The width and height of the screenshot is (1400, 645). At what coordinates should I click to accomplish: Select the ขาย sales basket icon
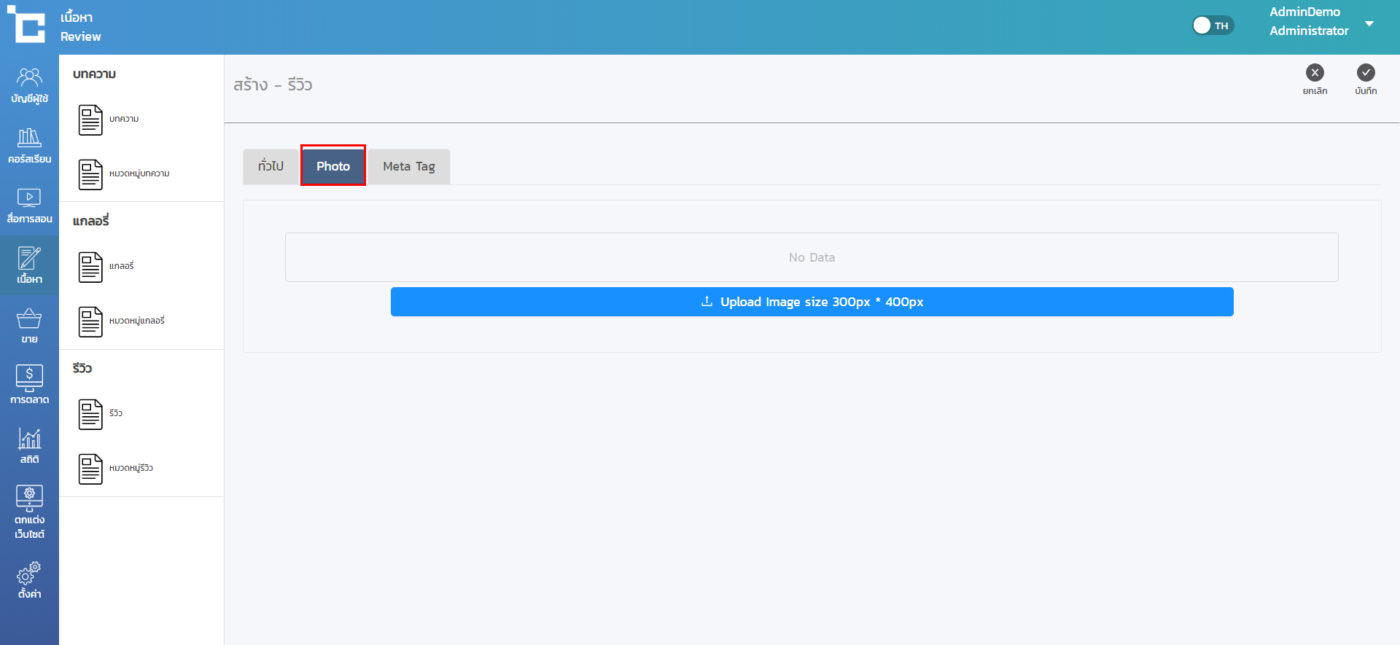[29, 325]
